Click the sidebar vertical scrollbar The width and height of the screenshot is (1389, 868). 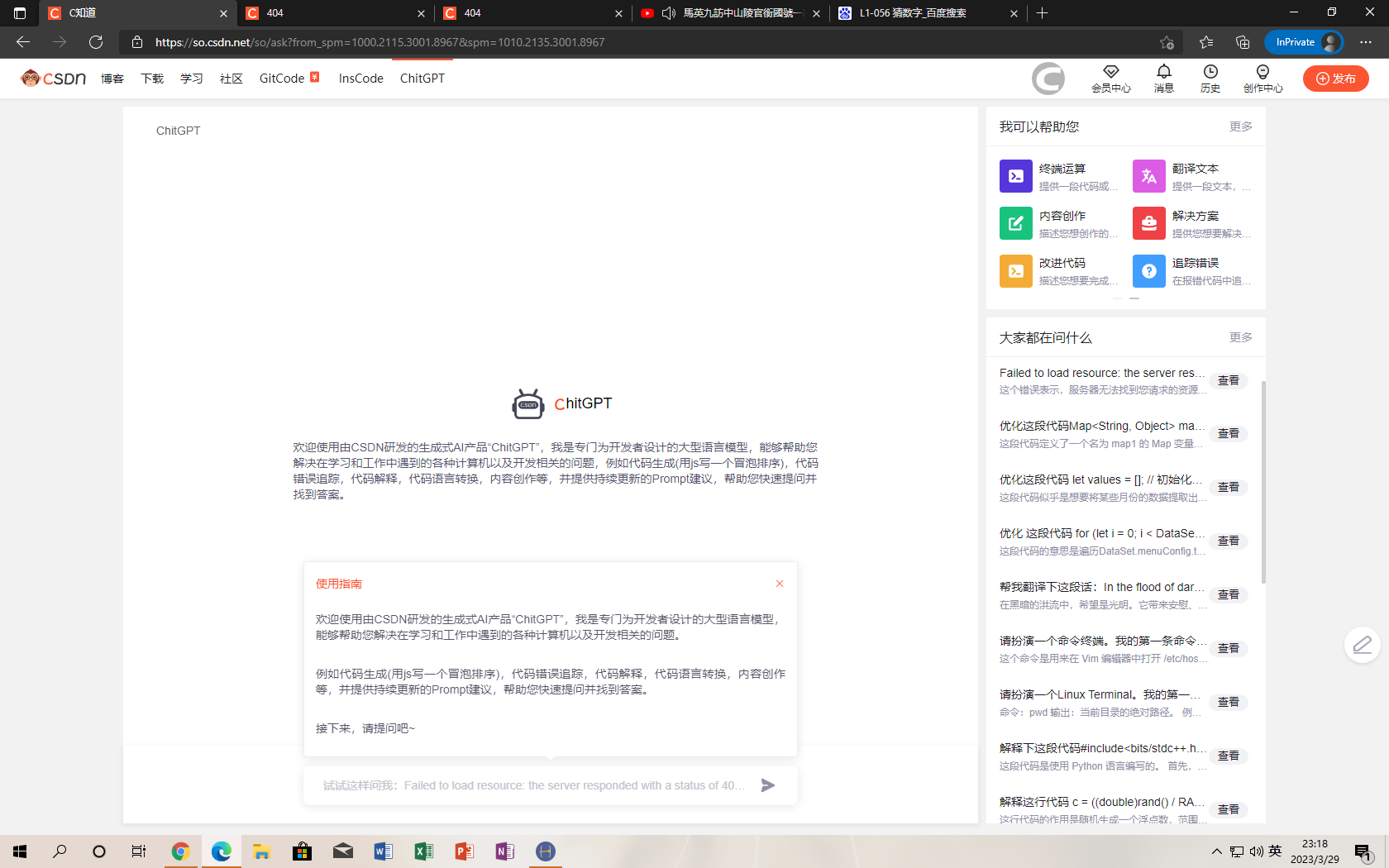pyautogui.click(x=1263, y=482)
